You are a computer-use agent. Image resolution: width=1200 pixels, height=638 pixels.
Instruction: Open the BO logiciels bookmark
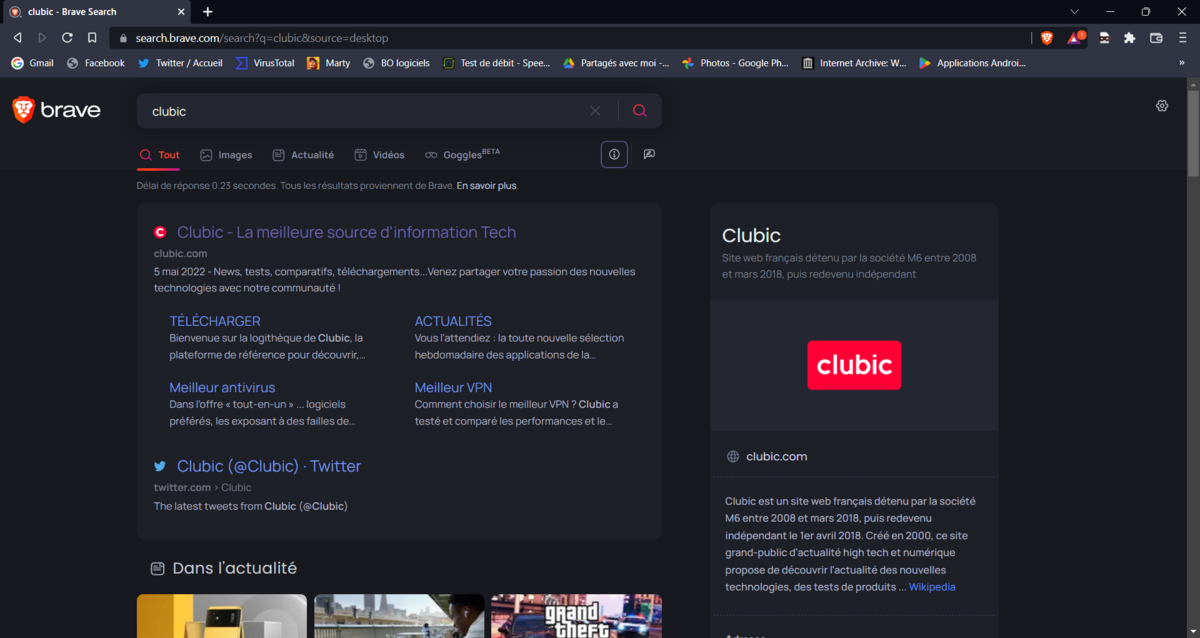point(396,63)
